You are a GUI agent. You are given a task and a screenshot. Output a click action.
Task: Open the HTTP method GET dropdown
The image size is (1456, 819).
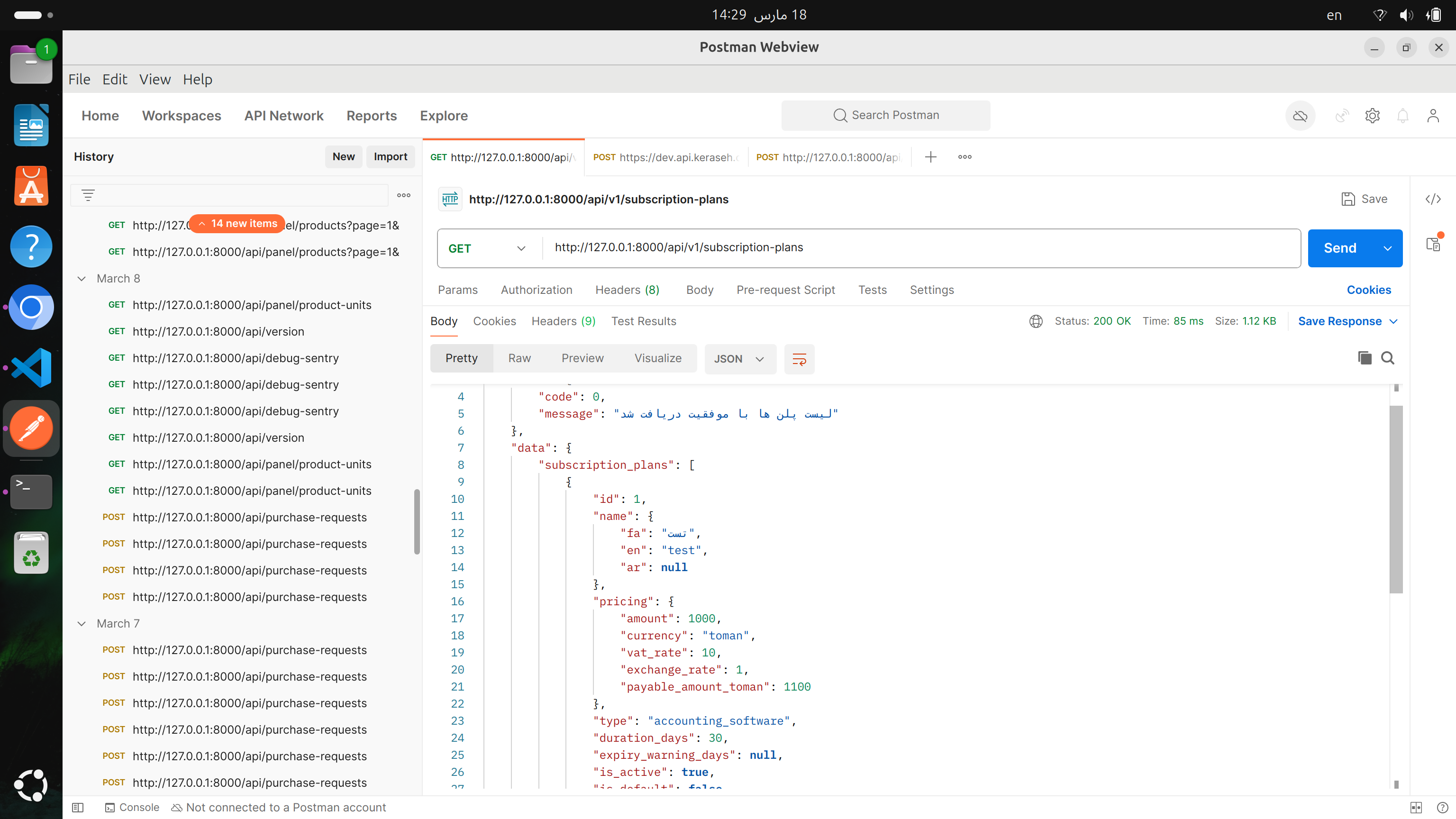[x=487, y=248]
